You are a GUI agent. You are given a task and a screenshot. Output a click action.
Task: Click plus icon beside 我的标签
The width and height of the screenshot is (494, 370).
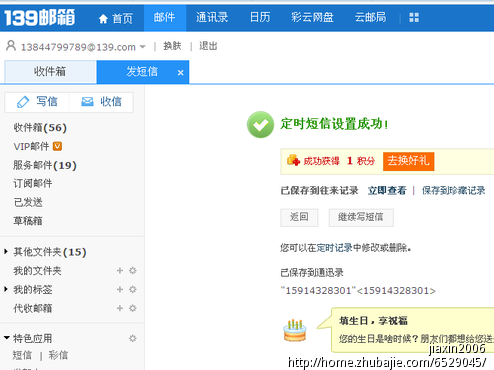[120, 289]
